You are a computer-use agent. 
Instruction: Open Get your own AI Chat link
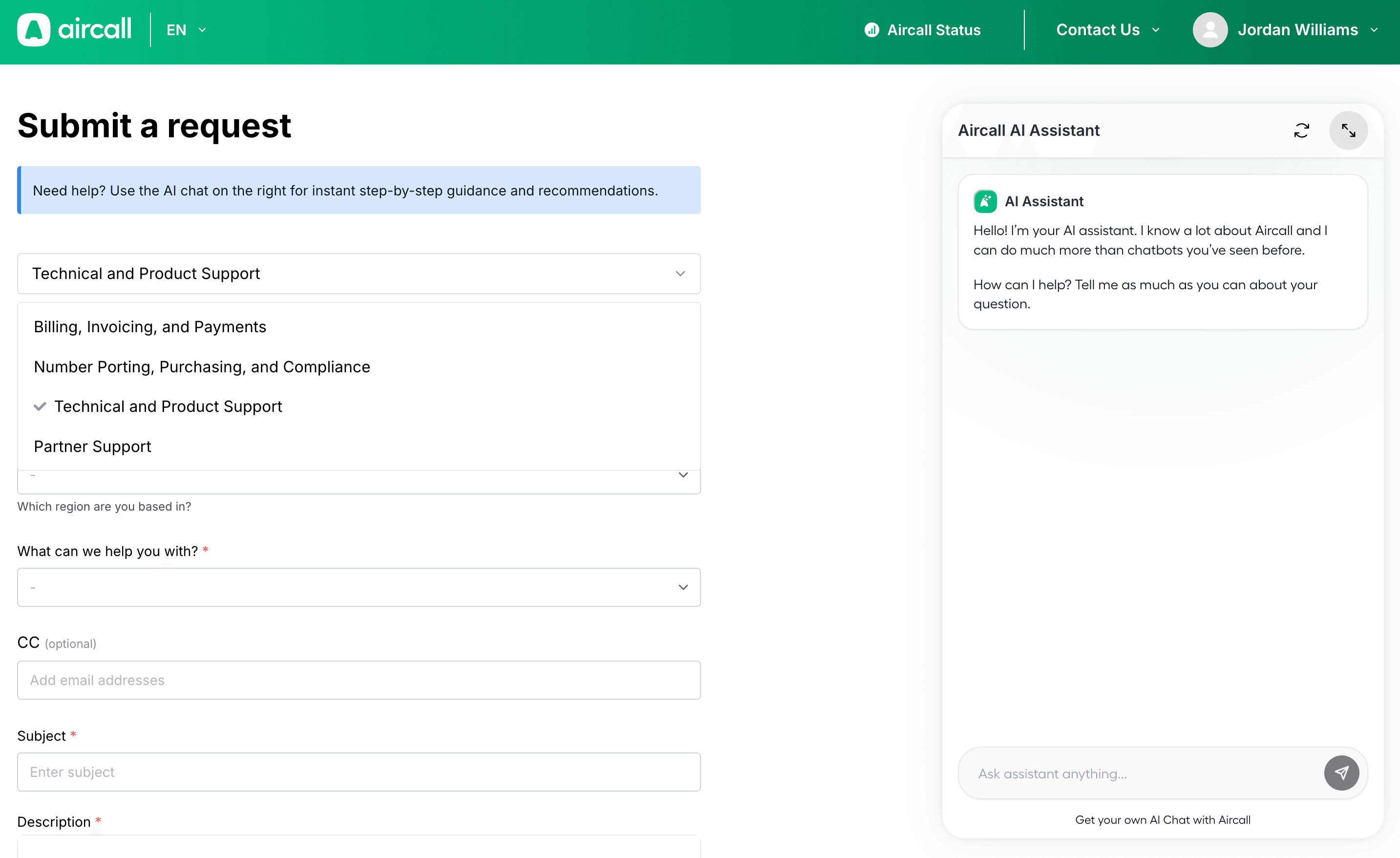(x=1162, y=819)
